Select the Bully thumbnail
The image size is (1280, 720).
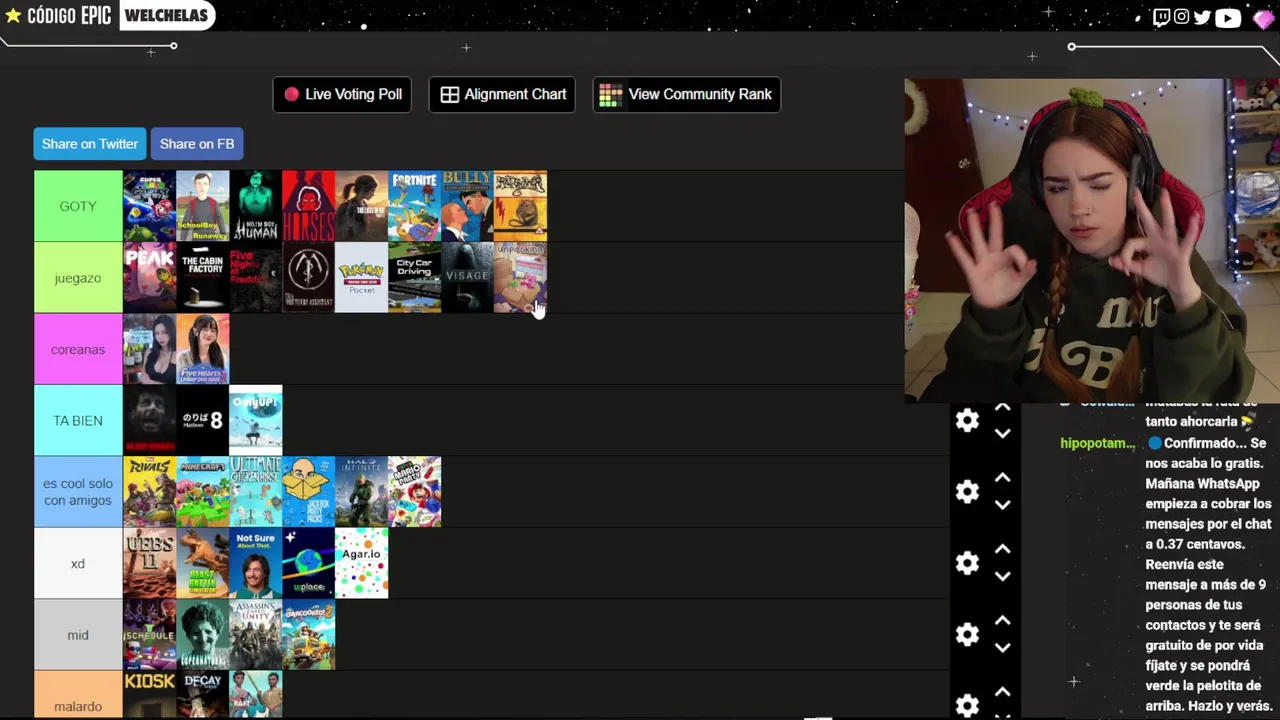[467, 206]
